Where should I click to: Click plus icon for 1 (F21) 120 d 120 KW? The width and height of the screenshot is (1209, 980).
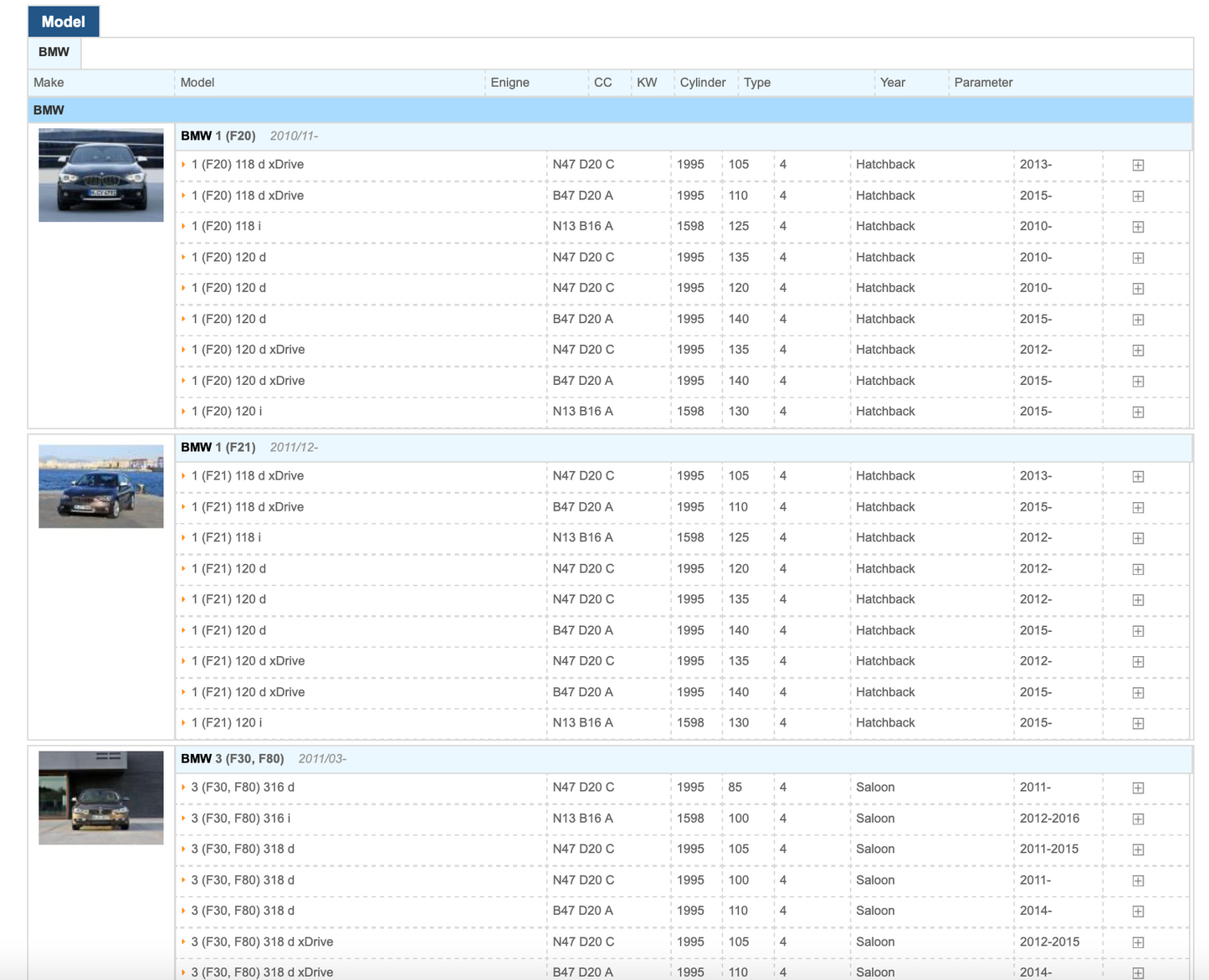point(1138,569)
